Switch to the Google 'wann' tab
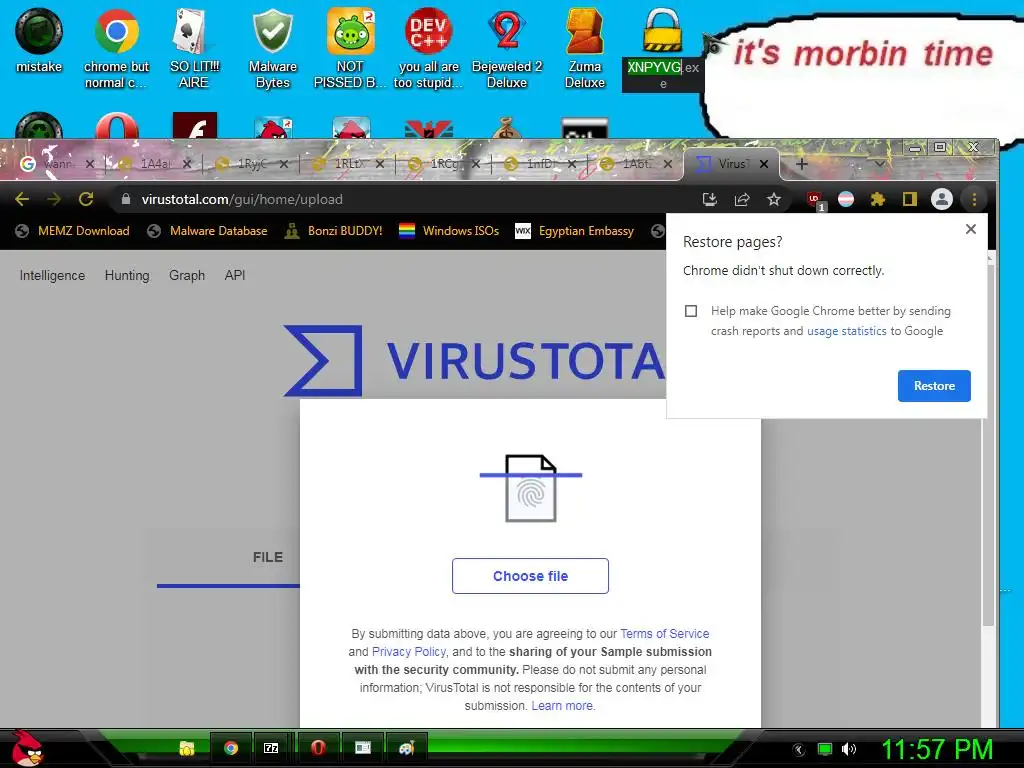The height and width of the screenshot is (768, 1024). [x=57, y=164]
